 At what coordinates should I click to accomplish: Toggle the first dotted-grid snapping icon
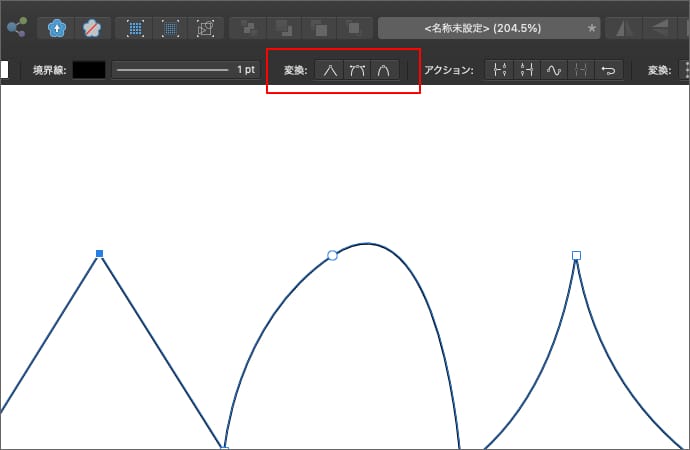coord(136,28)
